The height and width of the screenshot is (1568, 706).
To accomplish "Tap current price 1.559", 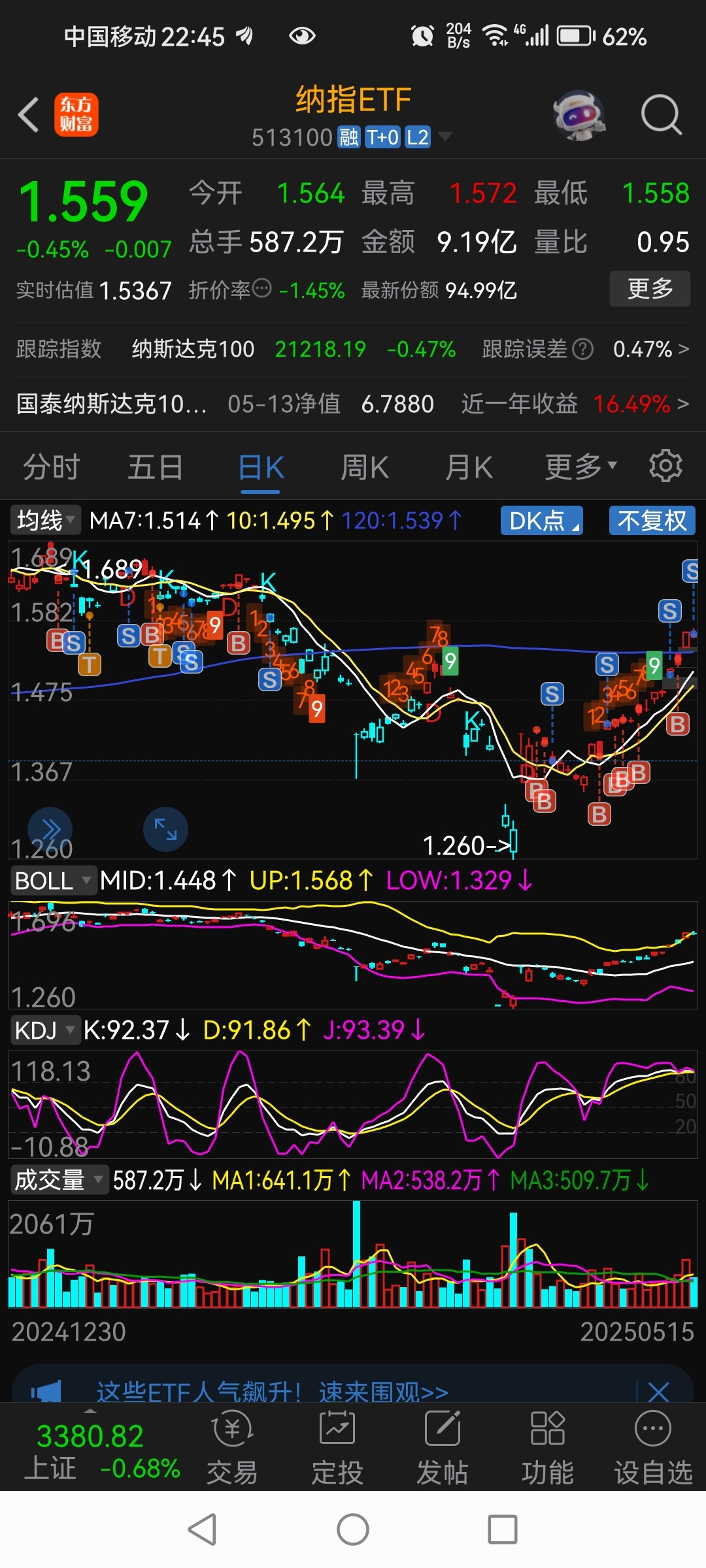I will [x=84, y=201].
